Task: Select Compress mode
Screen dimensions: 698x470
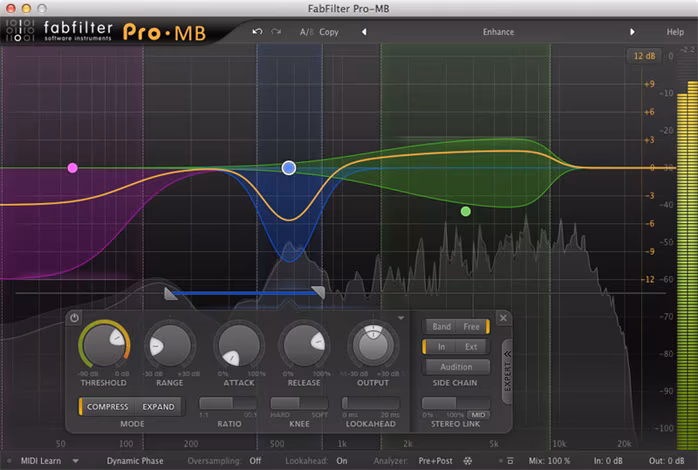Action: coord(107,407)
